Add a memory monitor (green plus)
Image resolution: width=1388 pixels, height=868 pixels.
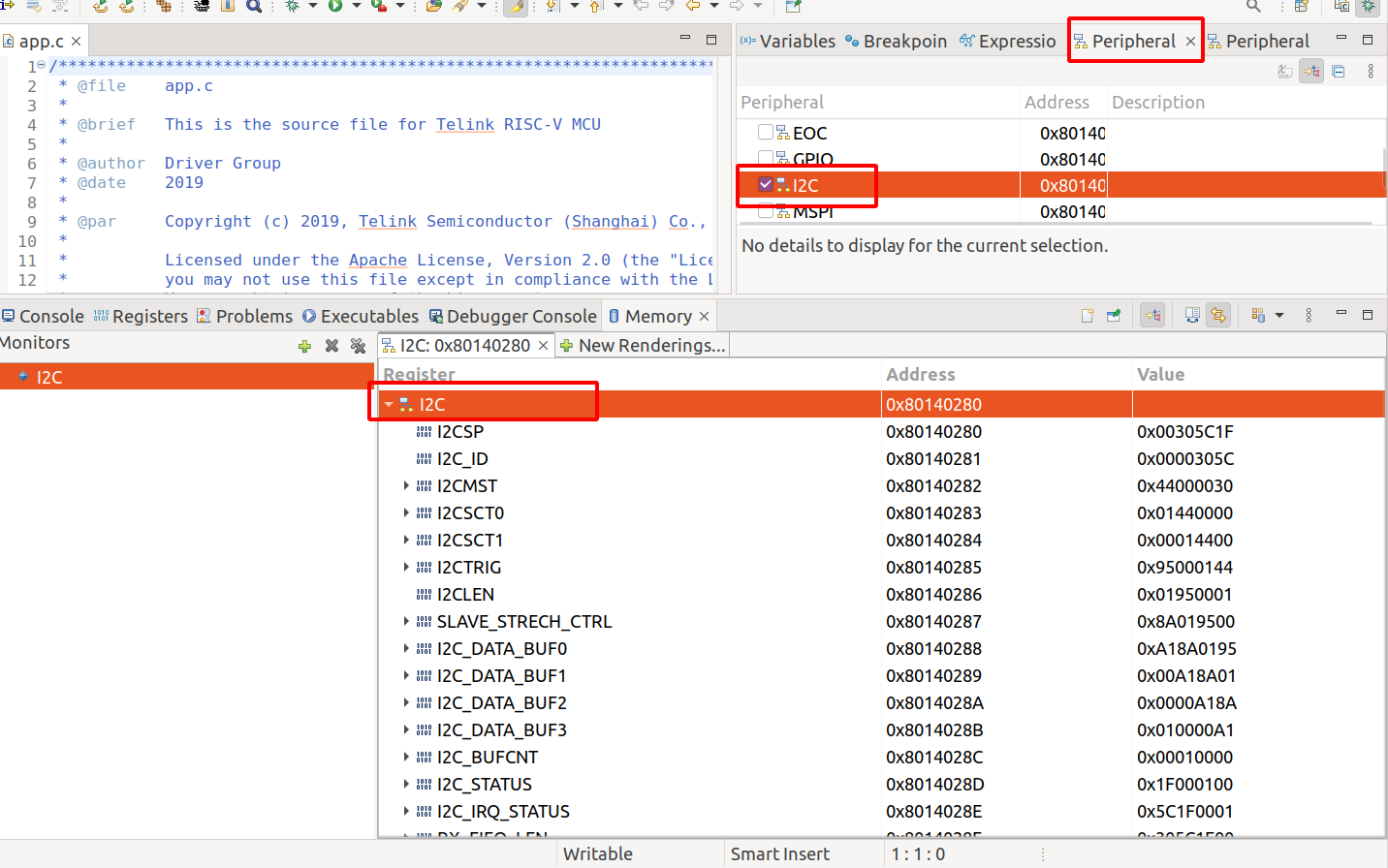point(304,346)
